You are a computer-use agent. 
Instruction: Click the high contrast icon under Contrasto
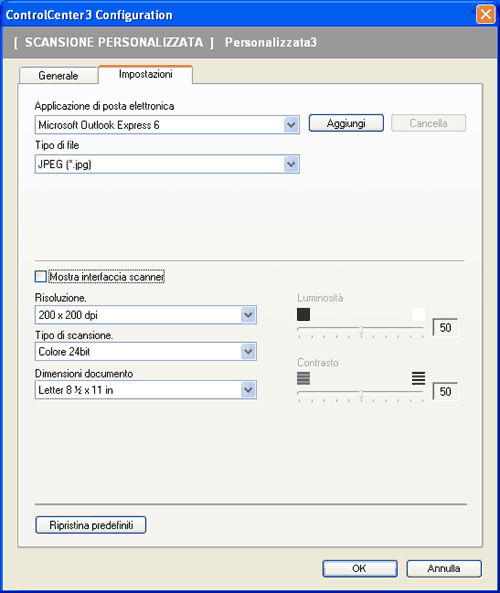tap(418, 378)
